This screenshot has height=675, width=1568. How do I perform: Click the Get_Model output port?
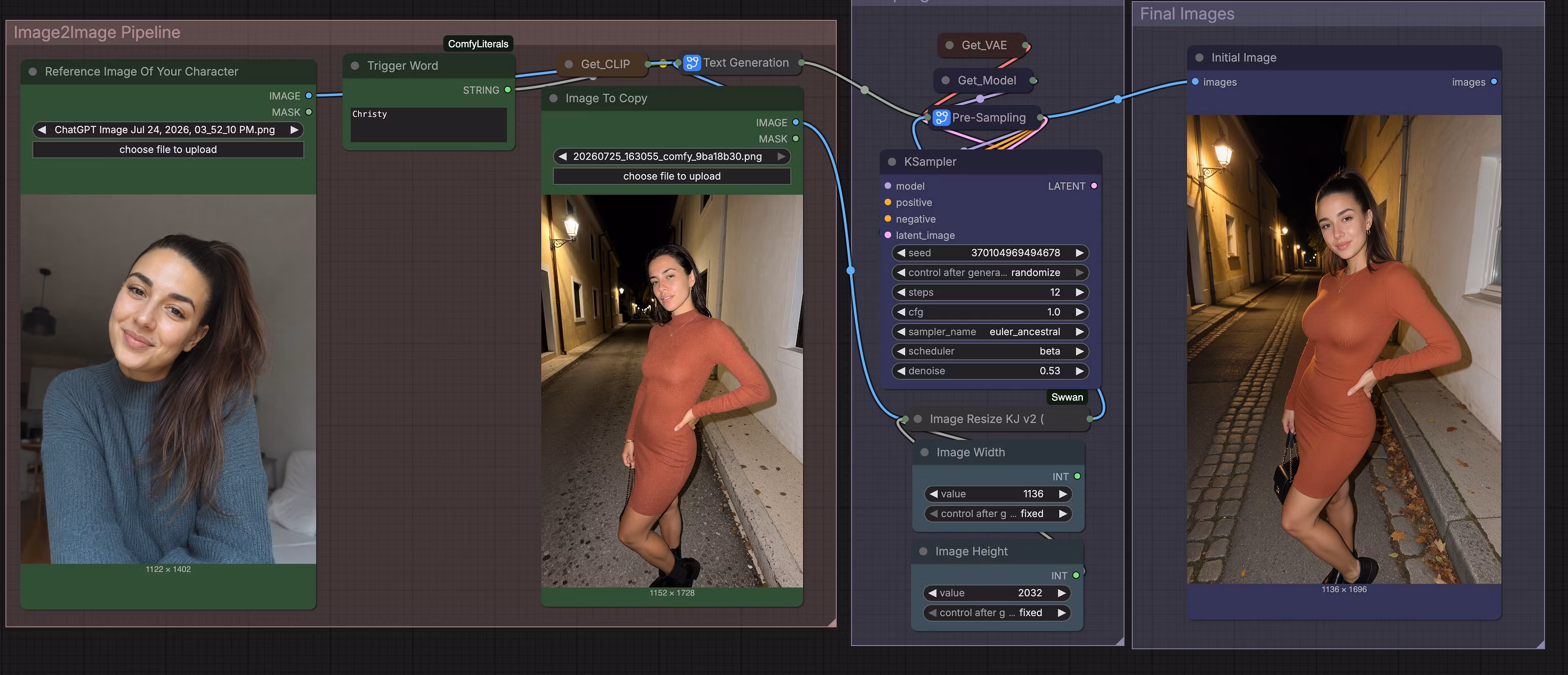[1033, 80]
